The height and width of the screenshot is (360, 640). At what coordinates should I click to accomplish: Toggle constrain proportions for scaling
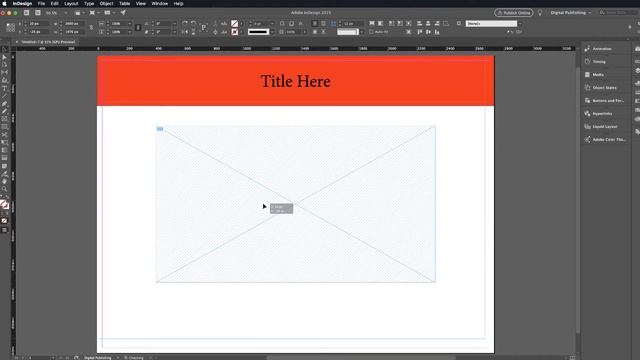click(138, 28)
